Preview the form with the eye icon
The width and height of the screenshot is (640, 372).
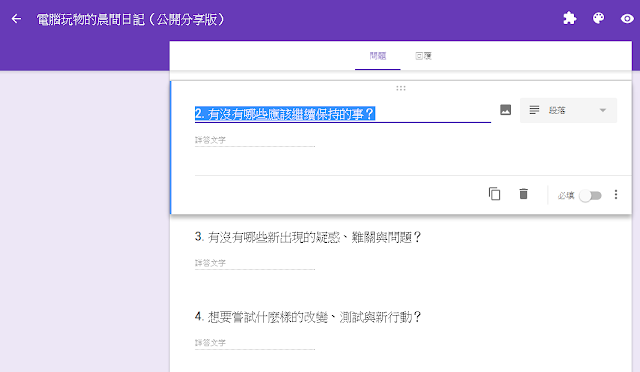point(627,19)
